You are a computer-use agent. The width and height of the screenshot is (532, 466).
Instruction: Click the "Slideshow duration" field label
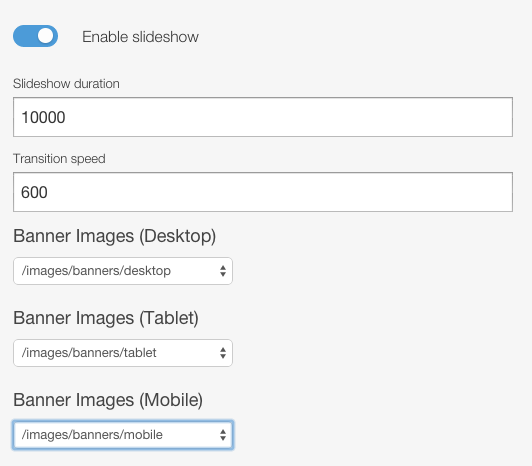click(x=66, y=84)
